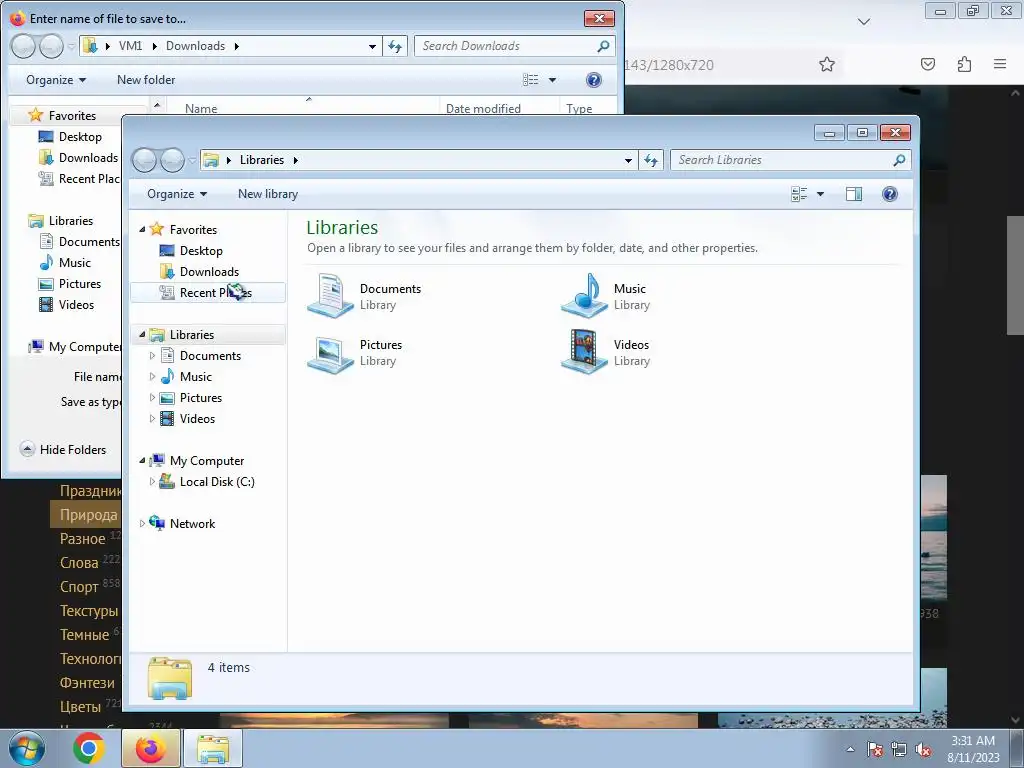Show the preview pane in Libraries window
The width and height of the screenshot is (1024, 768).
(x=854, y=194)
